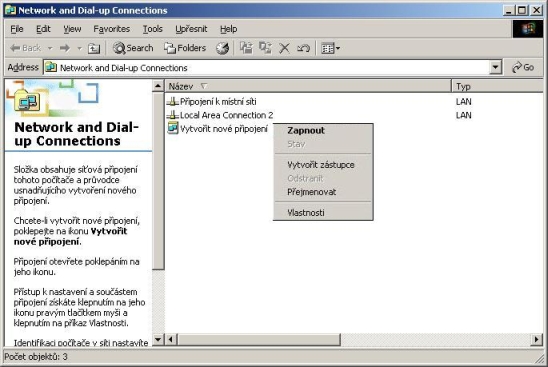Image resolution: width=548 pixels, height=367 pixels.
Task: Open the Tools menu
Action: click(152, 29)
